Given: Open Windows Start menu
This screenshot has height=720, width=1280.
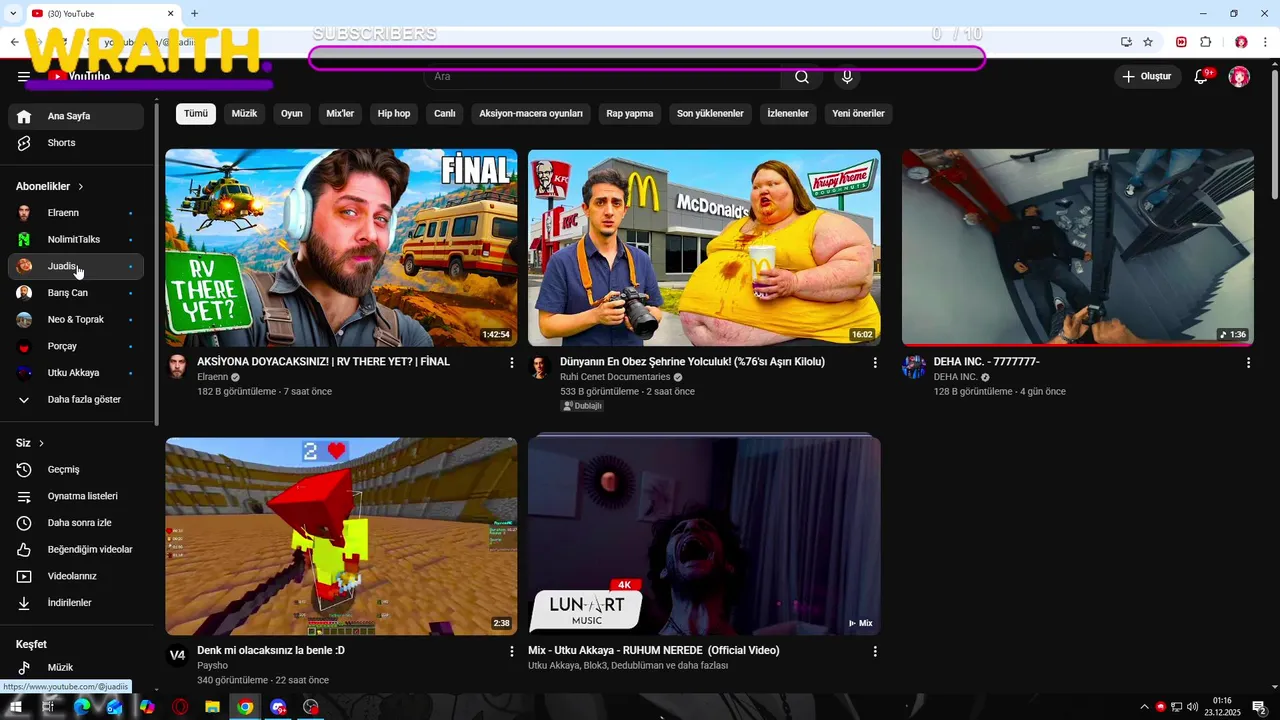Looking at the screenshot, I should pos(16,707).
